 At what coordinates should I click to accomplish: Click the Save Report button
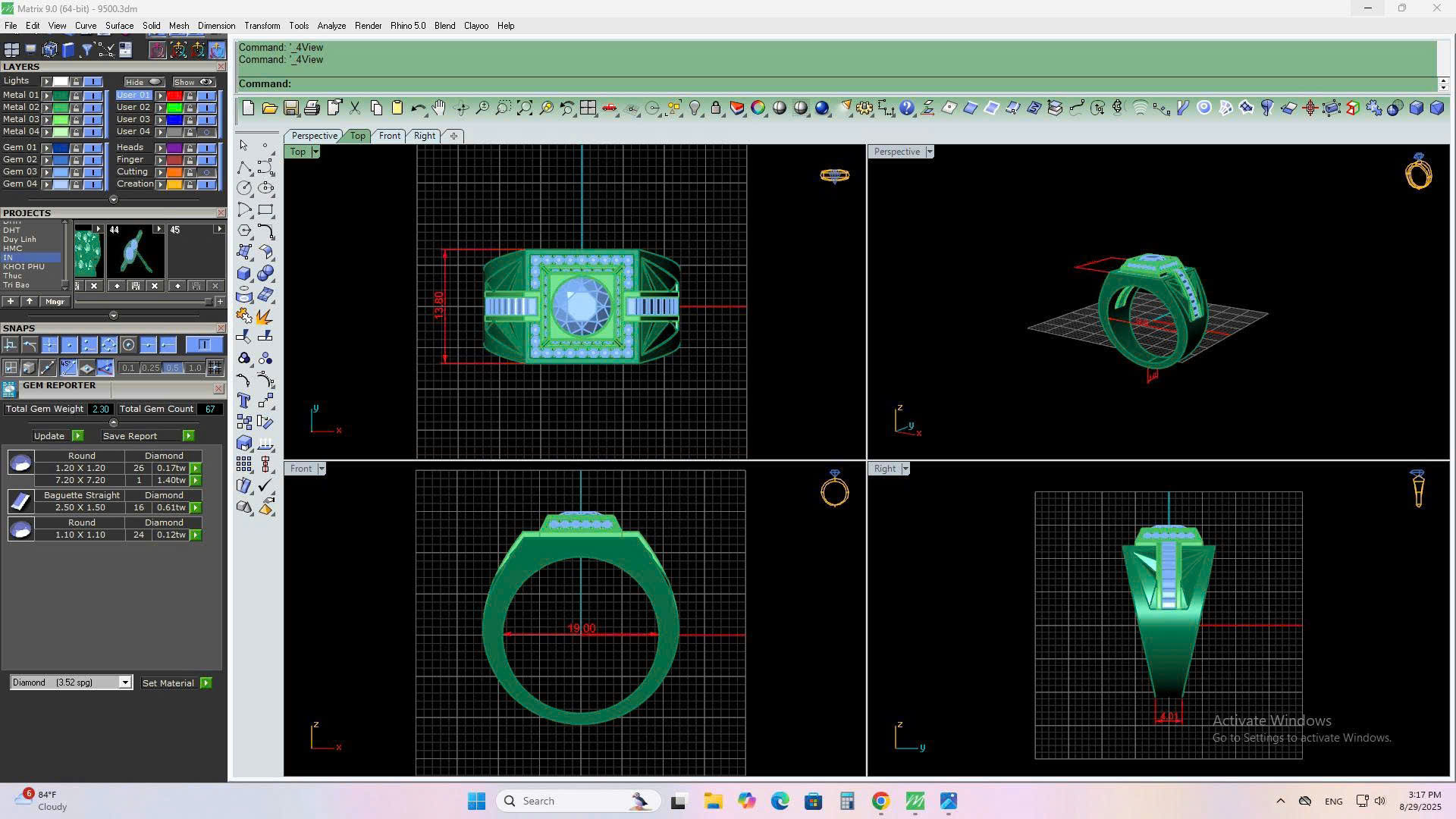pyautogui.click(x=130, y=436)
